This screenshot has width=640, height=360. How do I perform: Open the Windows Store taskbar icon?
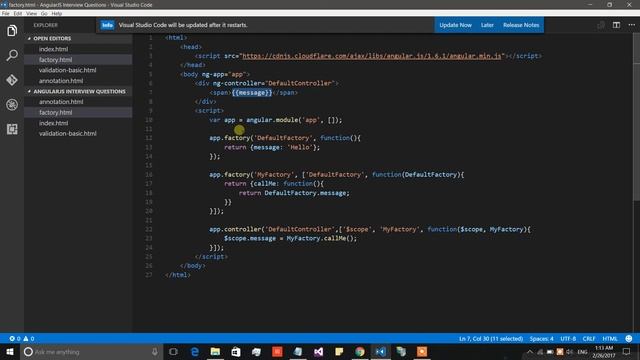click(236, 351)
